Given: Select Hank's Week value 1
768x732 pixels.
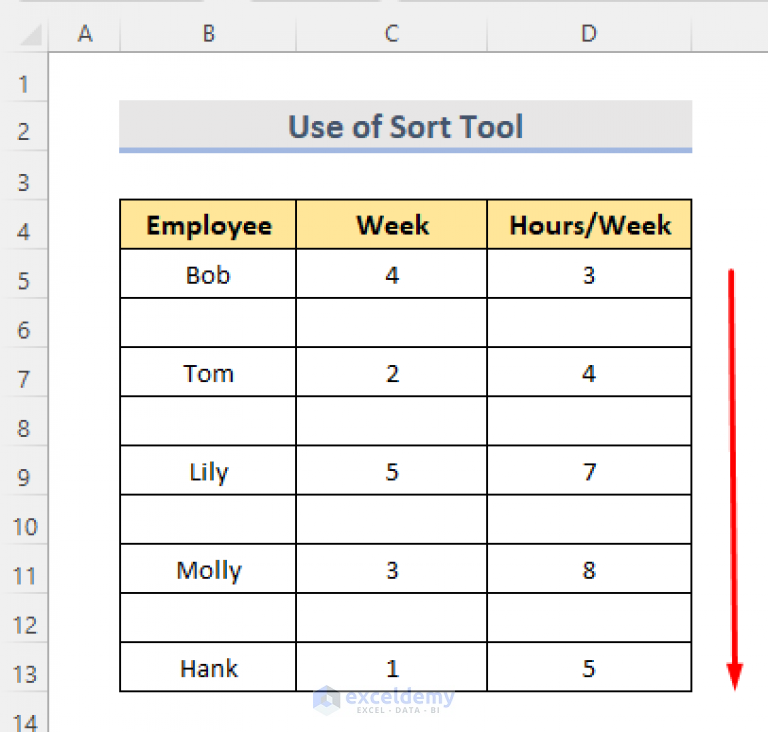Looking at the screenshot, I should (392, 667).
